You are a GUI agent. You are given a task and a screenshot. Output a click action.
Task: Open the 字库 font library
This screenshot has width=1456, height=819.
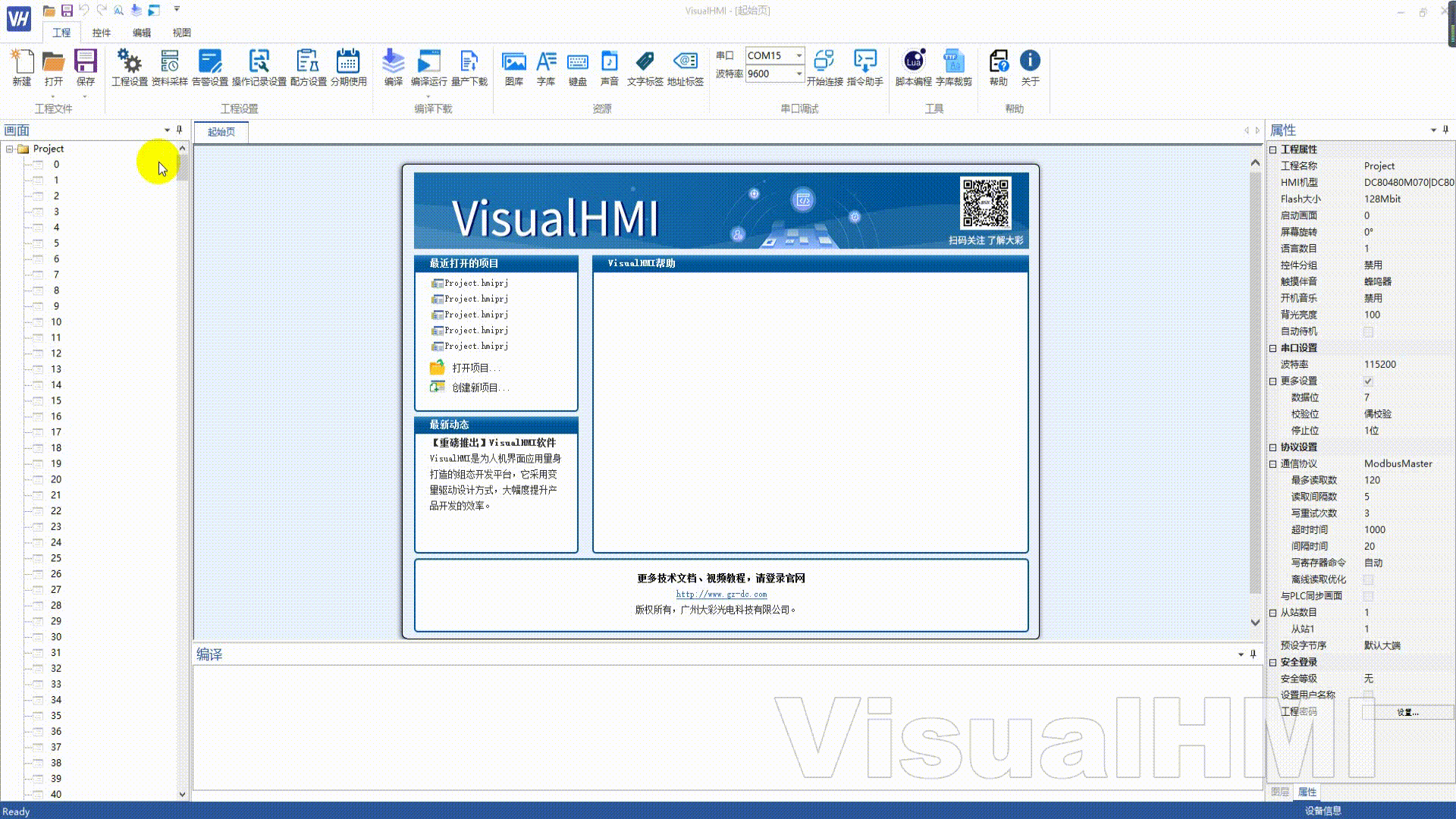546,67
